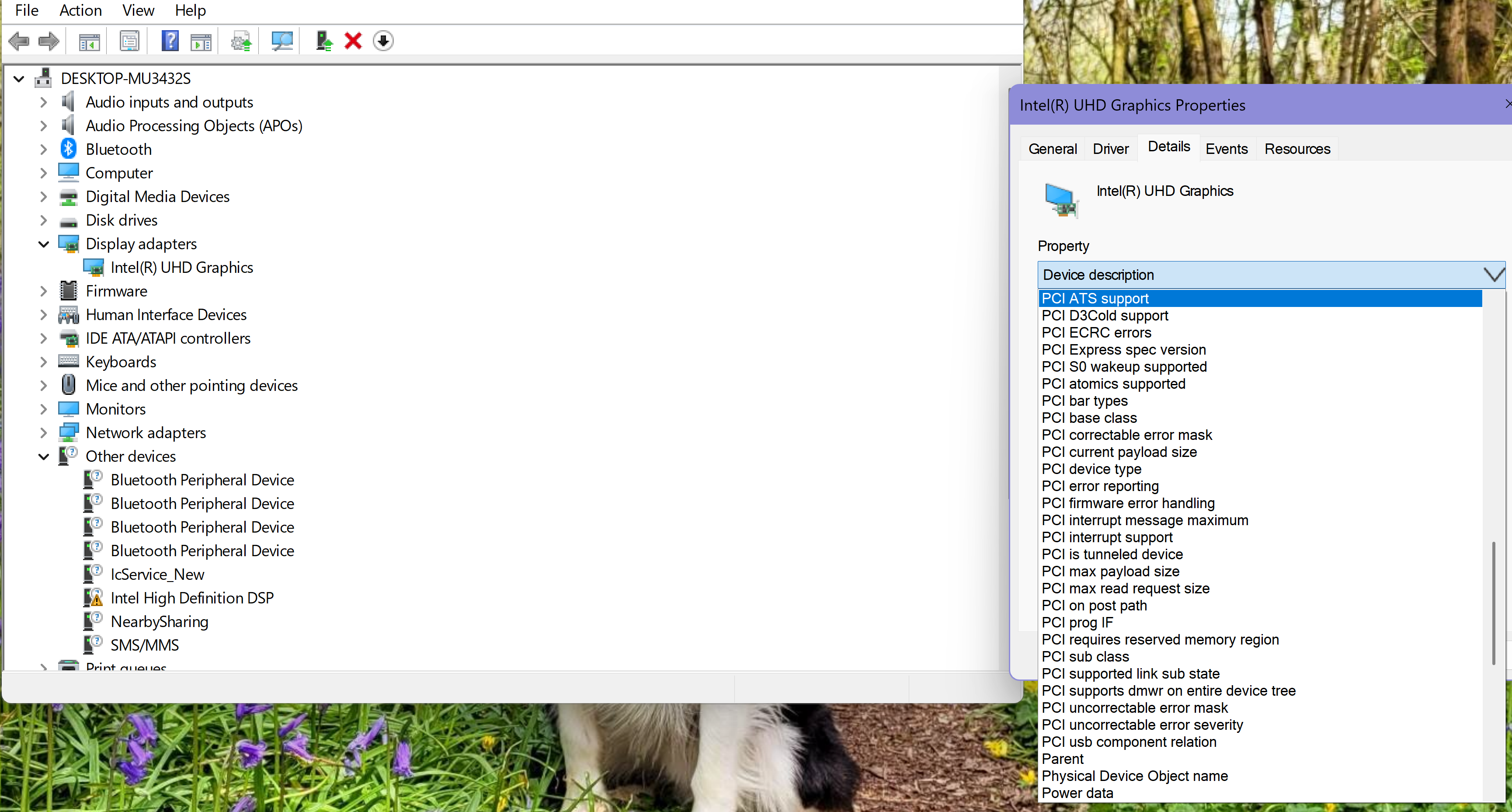1512x812 pixels.
Task: Click the red X Uninstall device icon
Action: tap(353, 41)
